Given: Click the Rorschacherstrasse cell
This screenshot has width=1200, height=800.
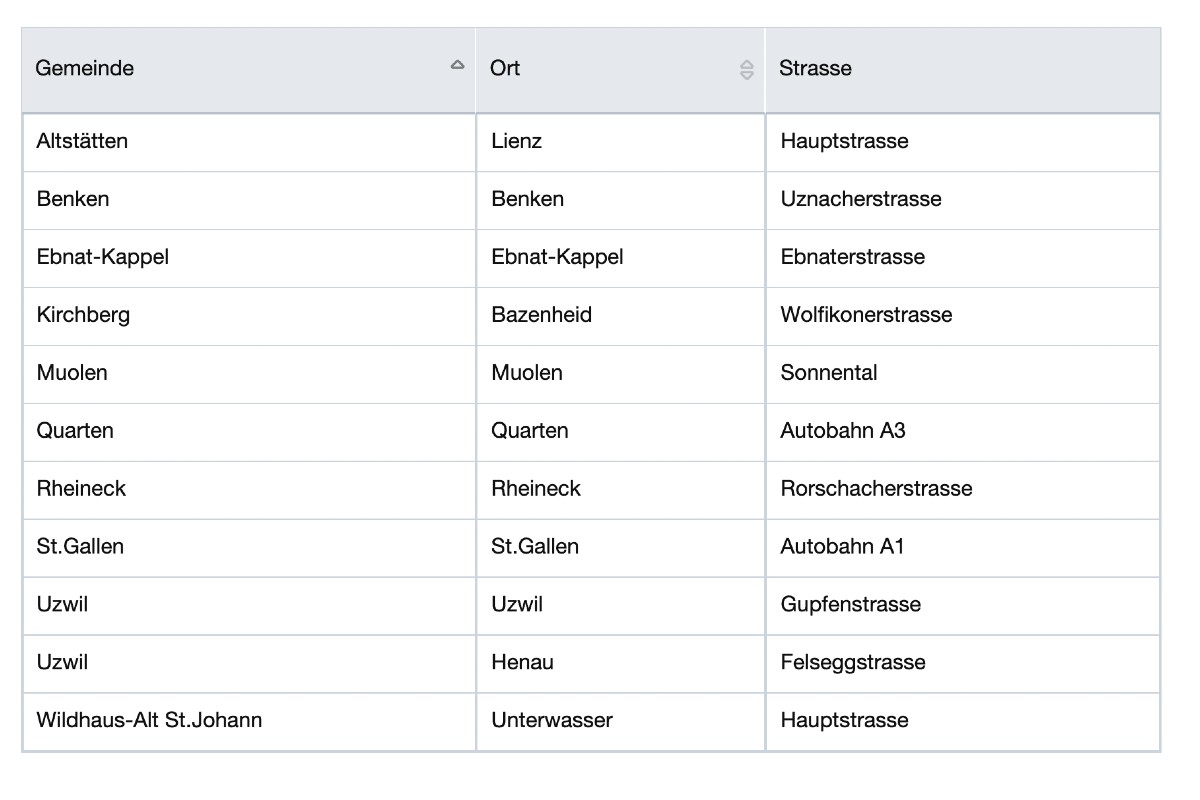Looking at the screenshot, I should (876, 489).
